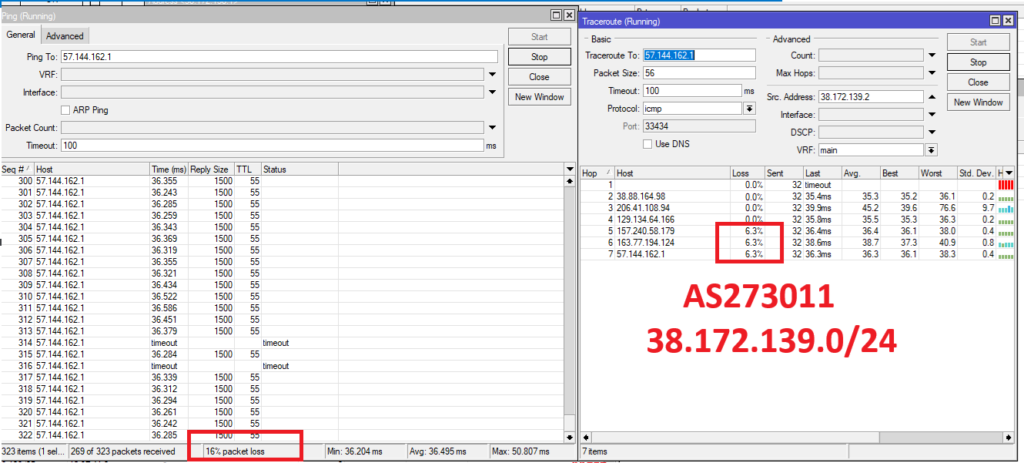Click New Window in Traceroute
This screenshot has height=463, width=1024.
pos(978,102)
